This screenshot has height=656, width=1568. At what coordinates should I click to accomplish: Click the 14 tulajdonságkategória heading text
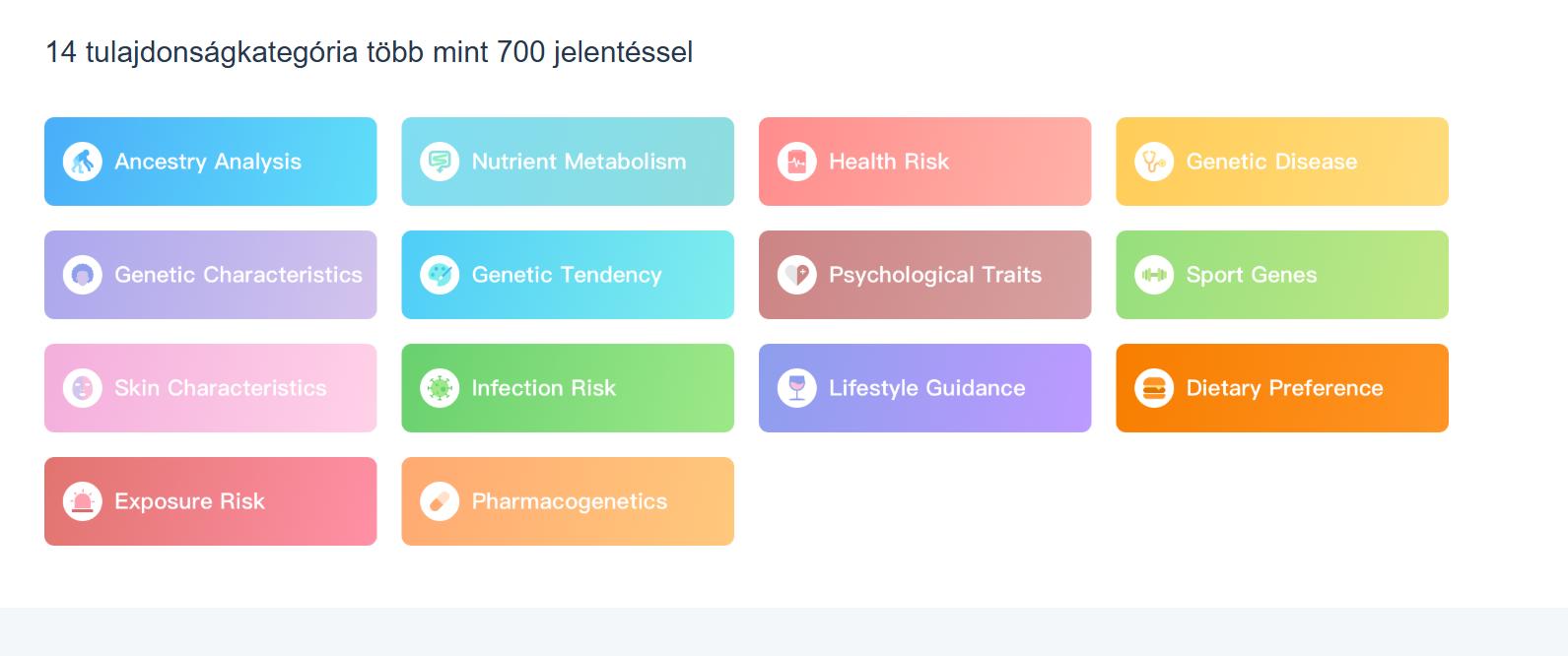370,52
